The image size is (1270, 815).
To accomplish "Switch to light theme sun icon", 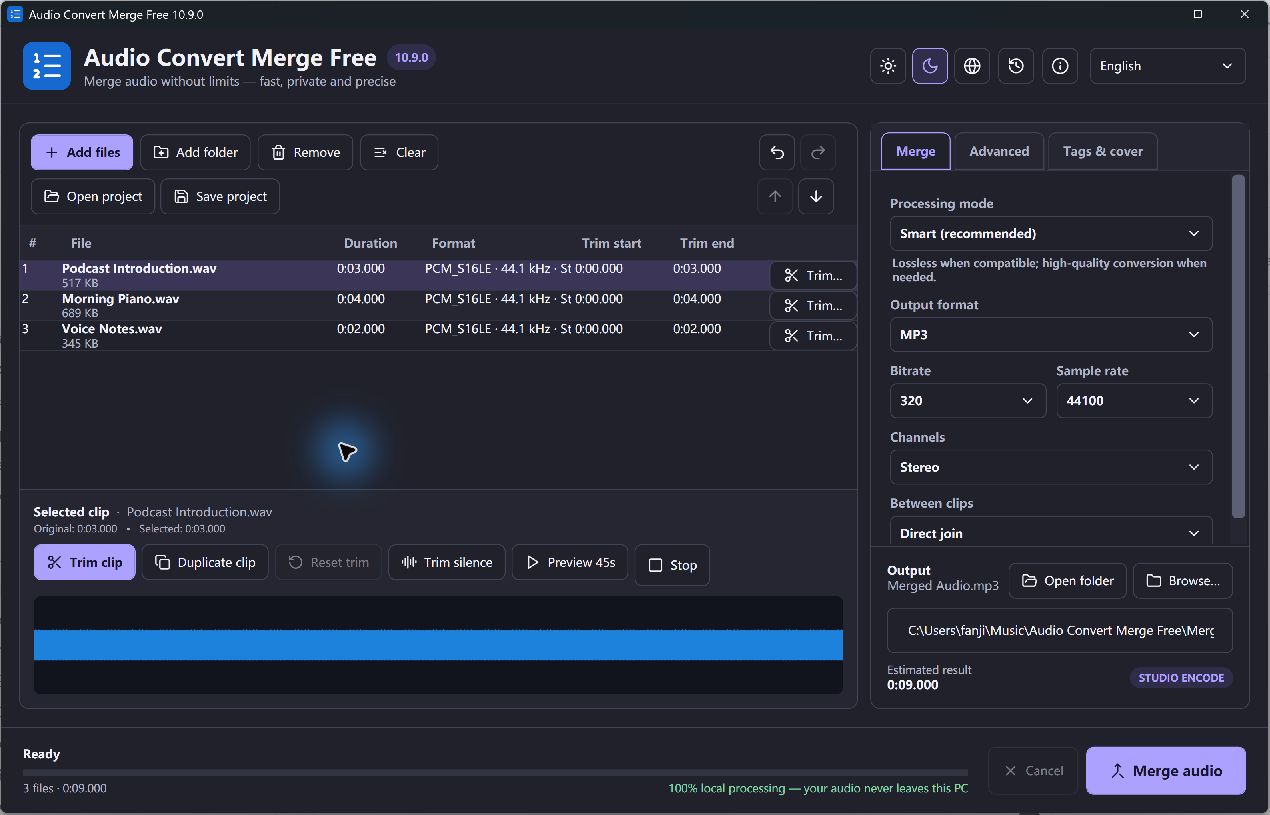I will (887, 66).
